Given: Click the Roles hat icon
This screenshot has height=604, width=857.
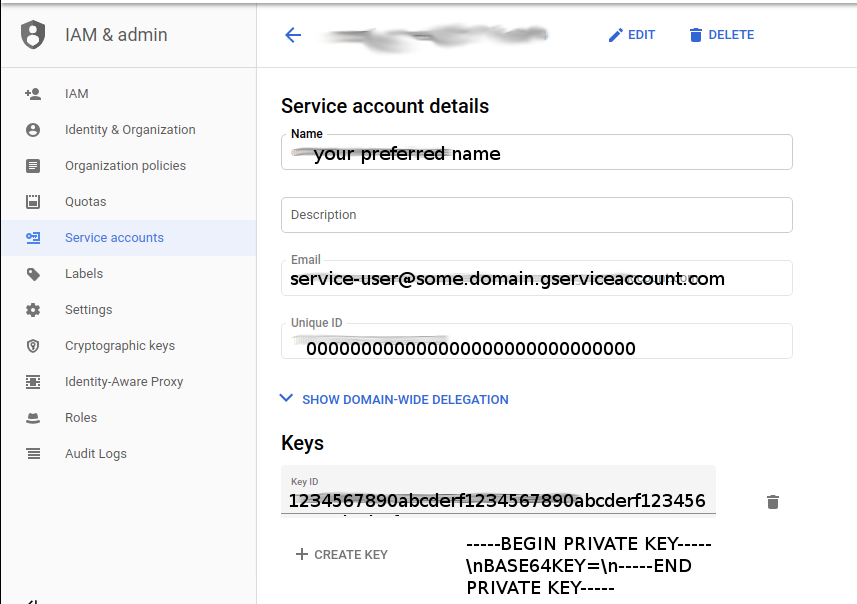Looking at the screenshot, I should (33, 418).
